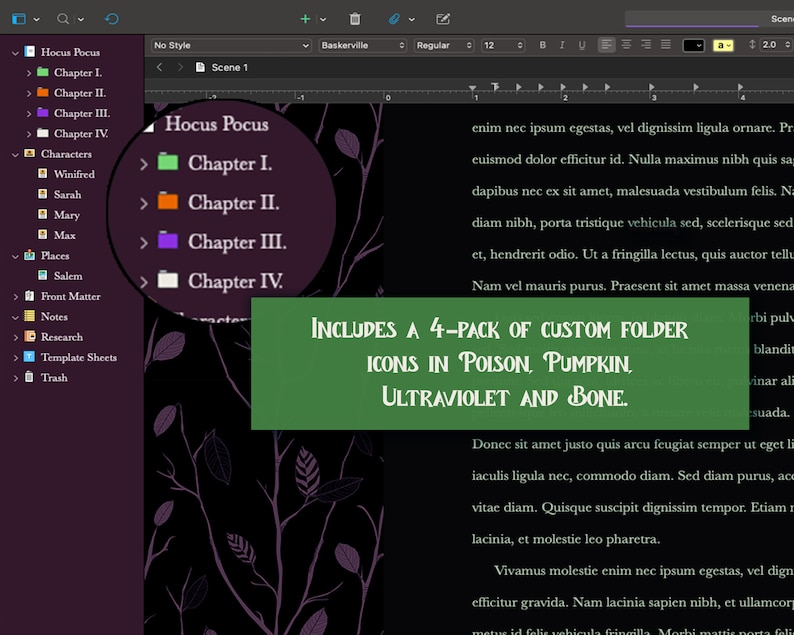Expand Chapter I. in the binder
This screenshot has width=794, height=635.
[x=28, y=73]
